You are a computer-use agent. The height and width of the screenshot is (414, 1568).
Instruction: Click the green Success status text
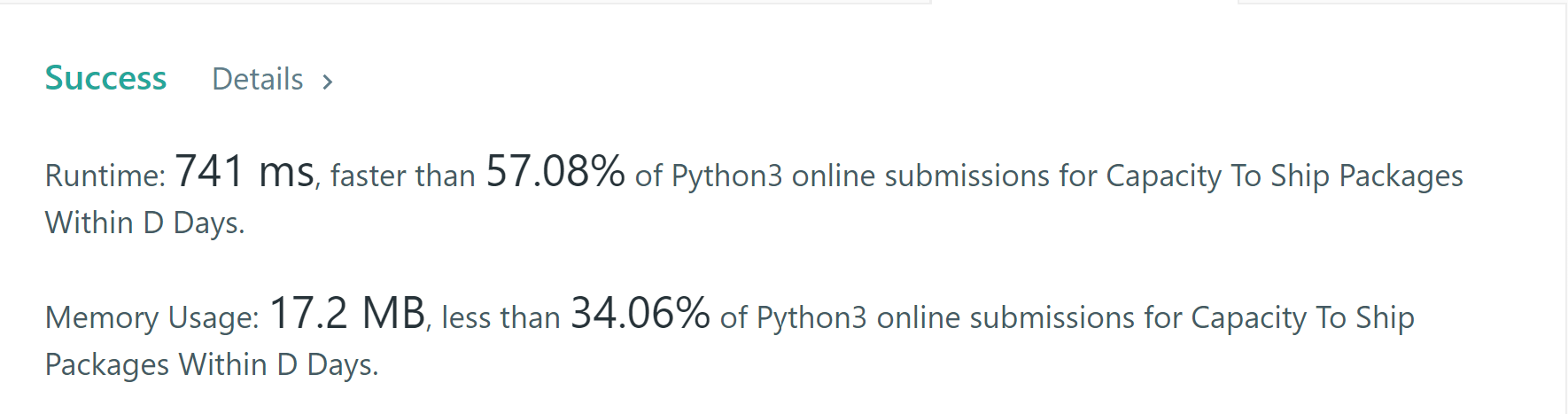pyautogui.click(x=105, y=78)
